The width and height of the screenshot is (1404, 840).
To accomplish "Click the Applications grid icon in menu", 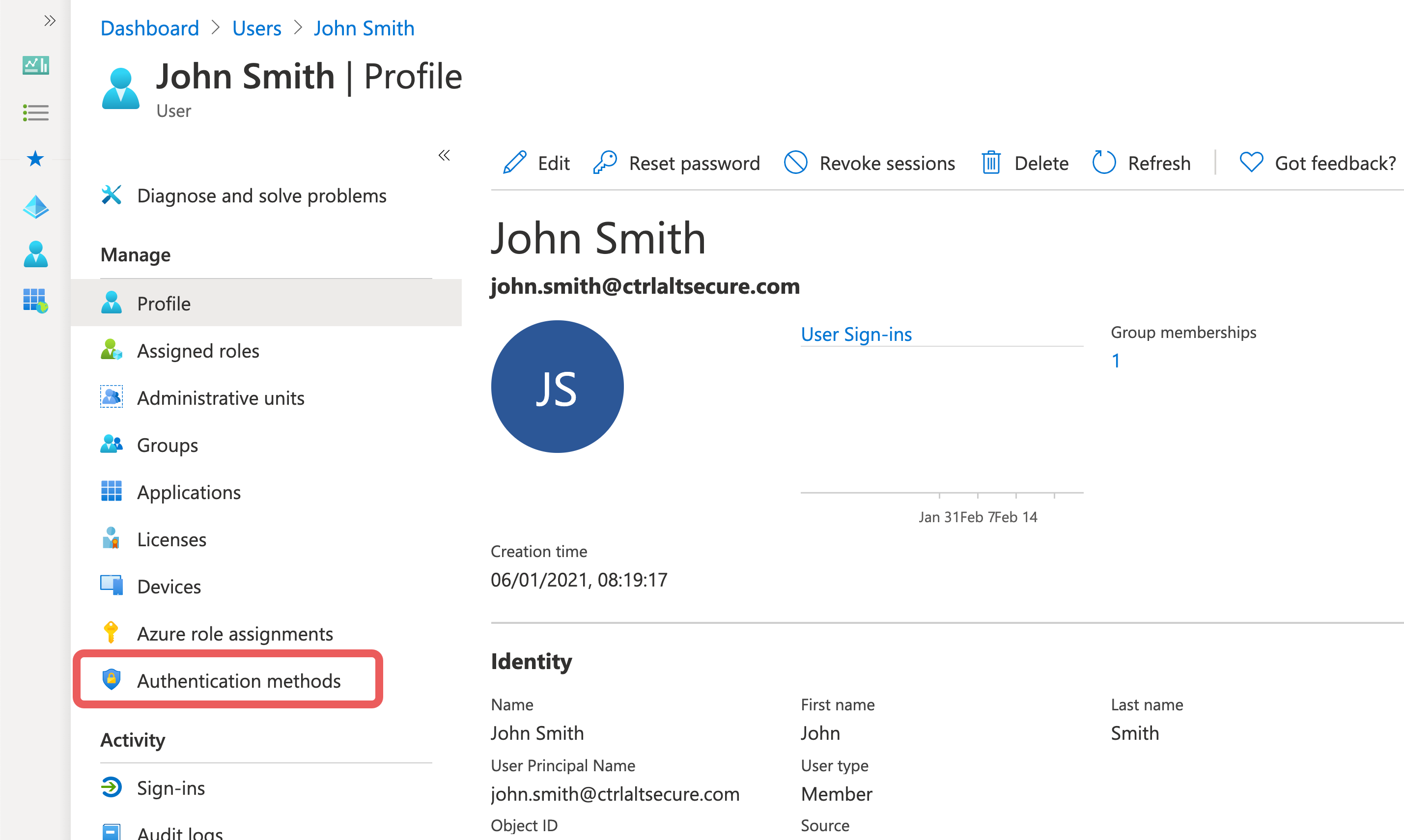I will (x=112, y=491).
